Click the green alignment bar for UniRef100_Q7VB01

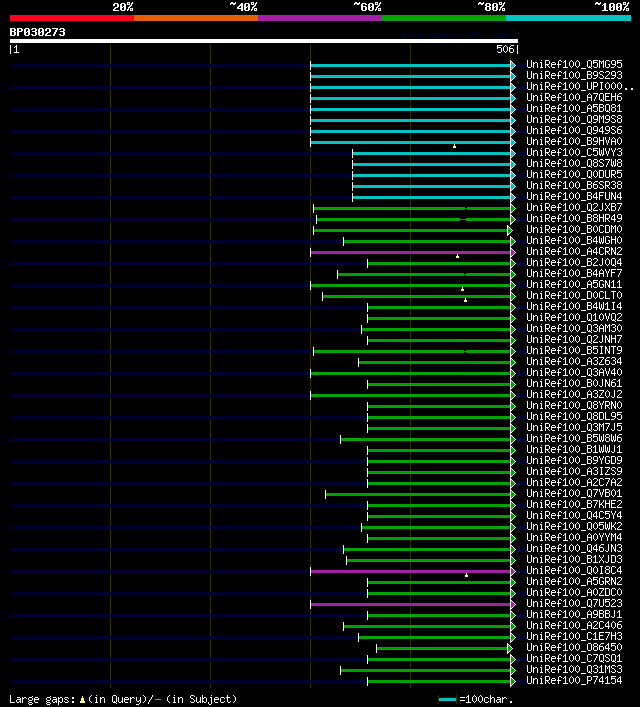(418, 494)
